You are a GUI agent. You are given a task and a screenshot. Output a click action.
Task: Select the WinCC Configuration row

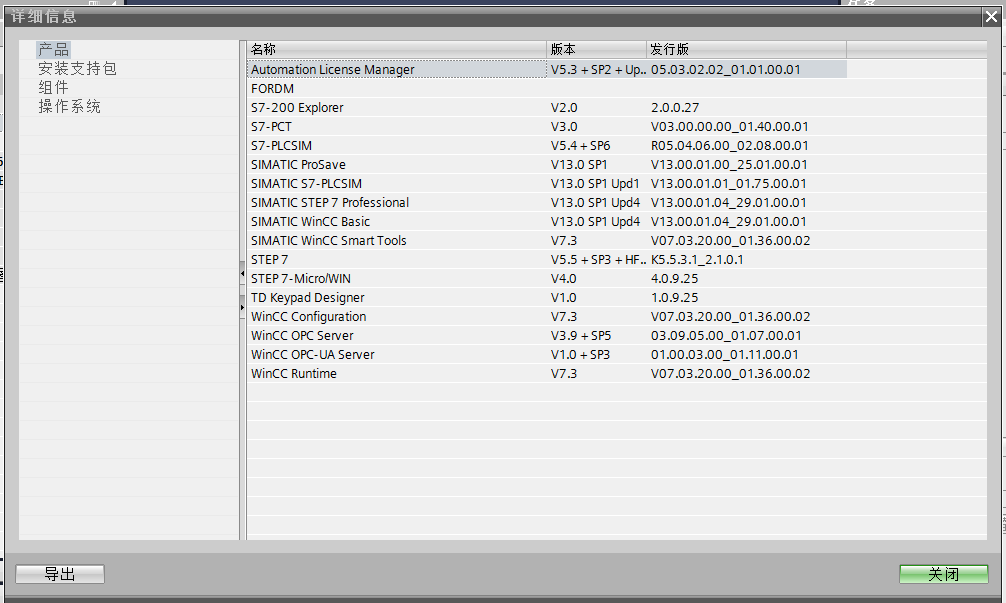tap(547, 317)
